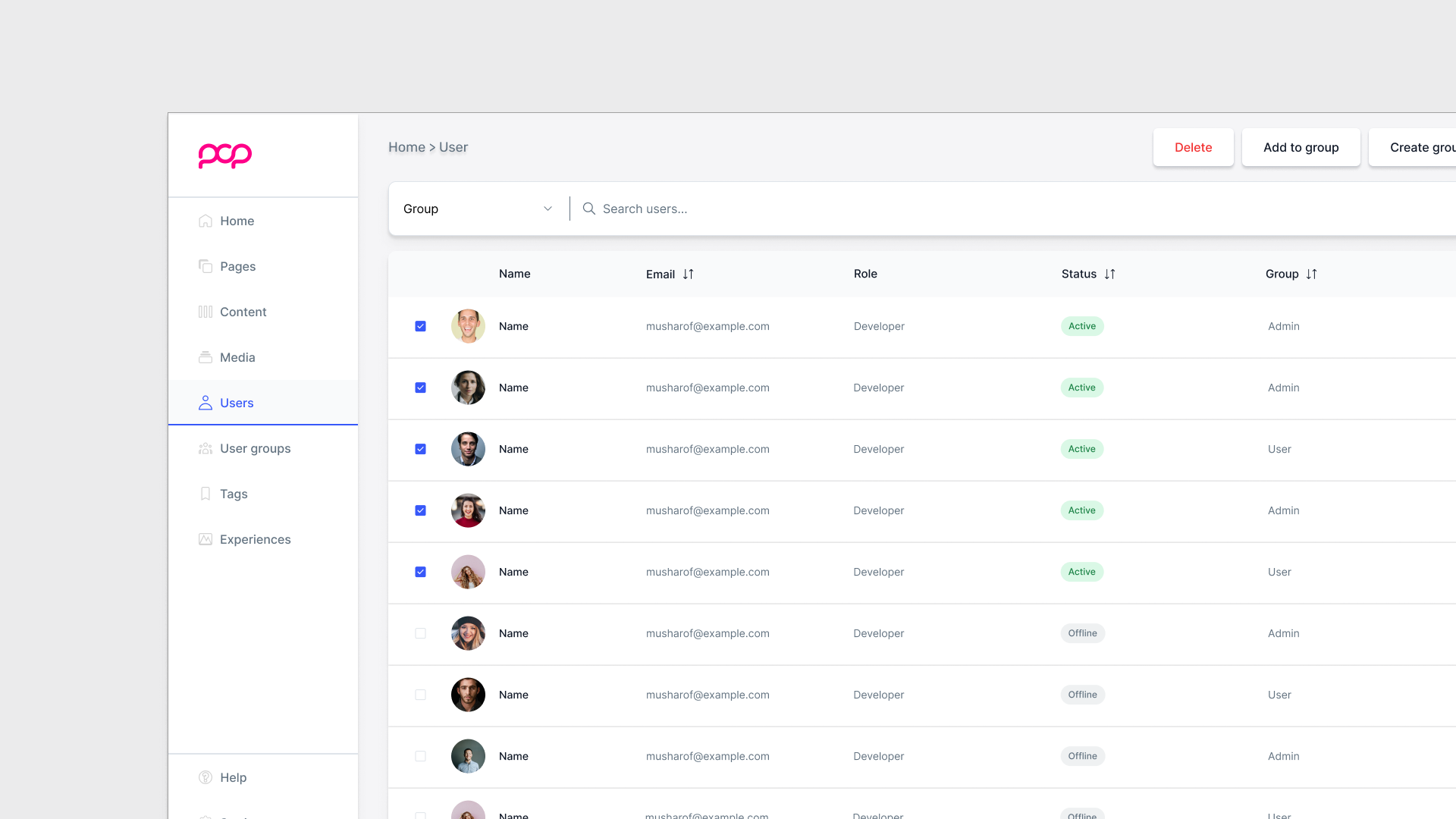Screen dimensions: 1456x819
Task: Click the Tags bookmark icon
Action: [x=205, y=494]
